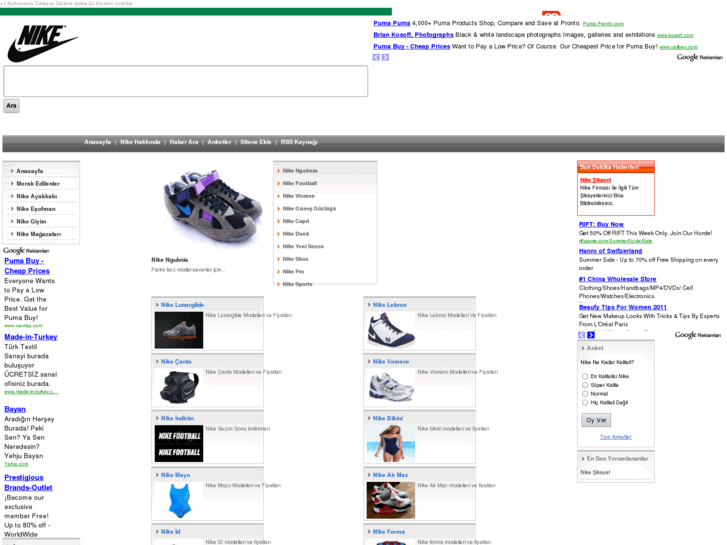Screen dimensions: 727x545
Task: Open Merak Edilenler in the left sidebar
Action: click(38, 184)
